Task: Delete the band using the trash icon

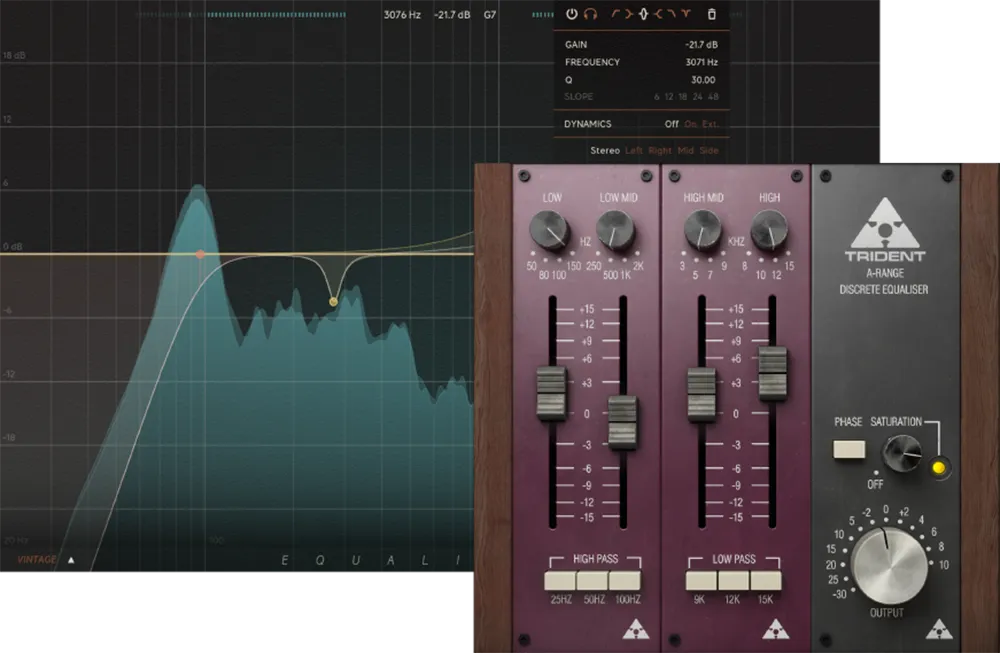Action: tap(713, 14)
